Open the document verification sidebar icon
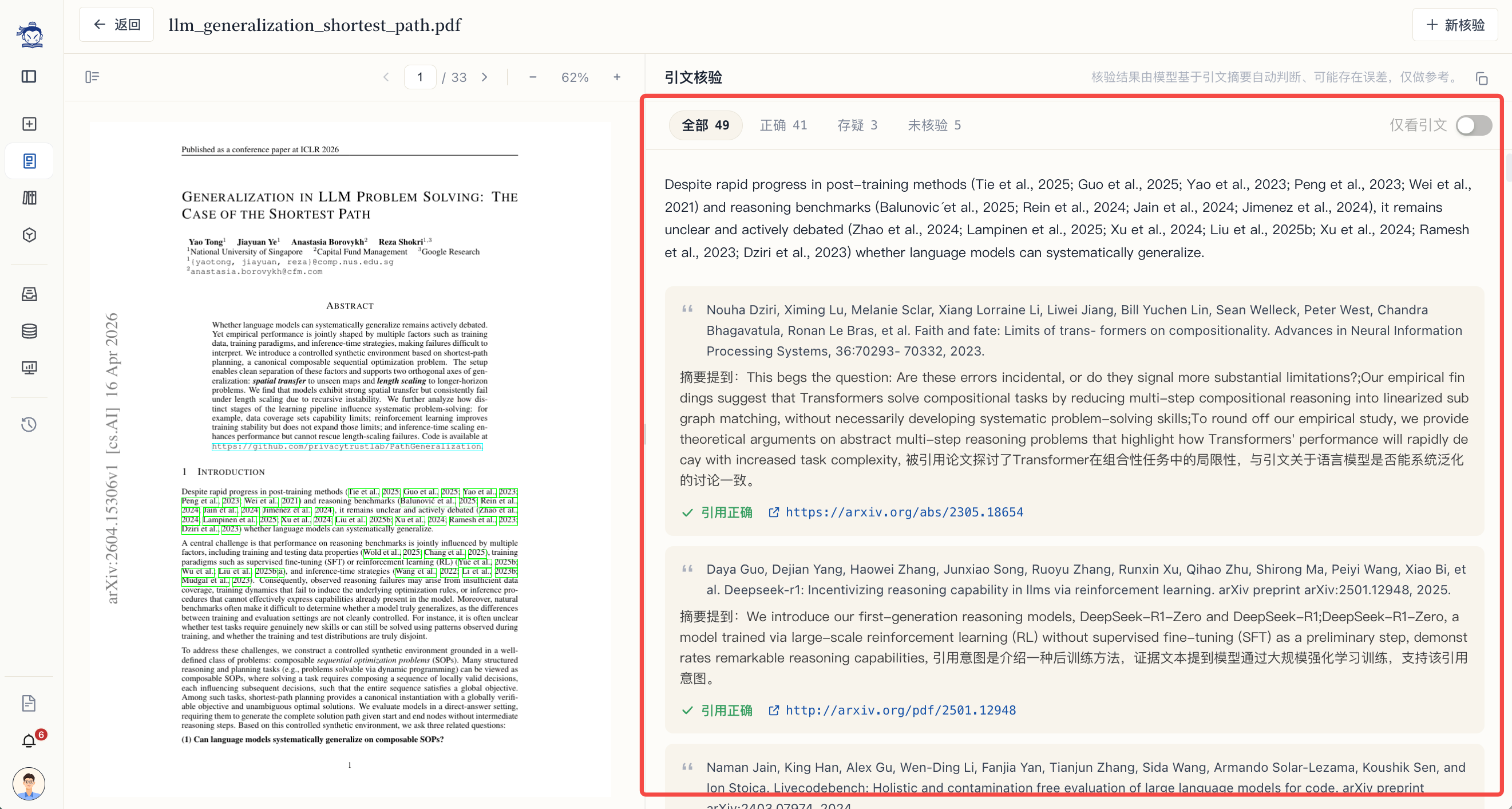The image size is (1512, 809). click(29, 161)
